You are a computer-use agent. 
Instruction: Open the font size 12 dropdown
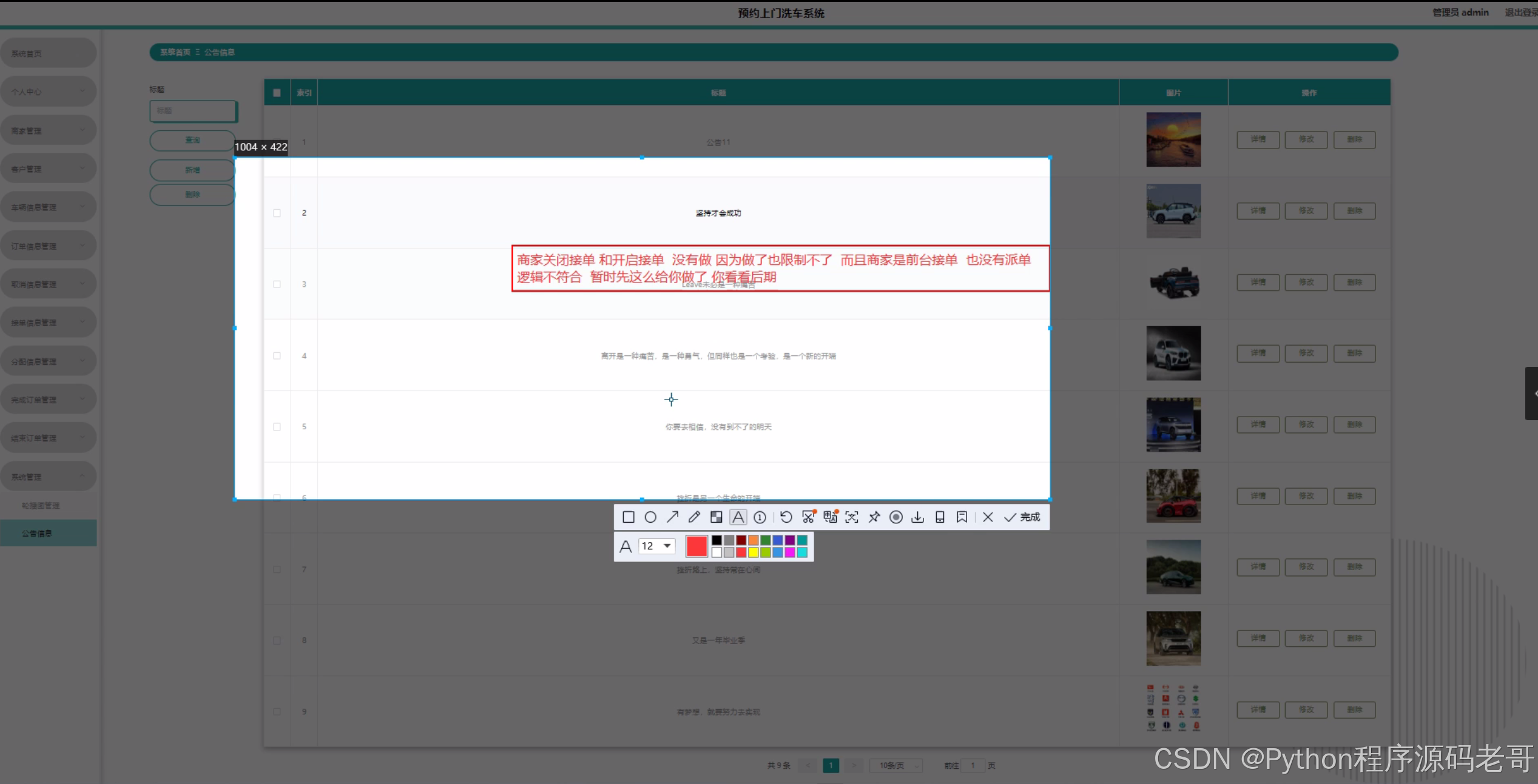click(657, 546)
